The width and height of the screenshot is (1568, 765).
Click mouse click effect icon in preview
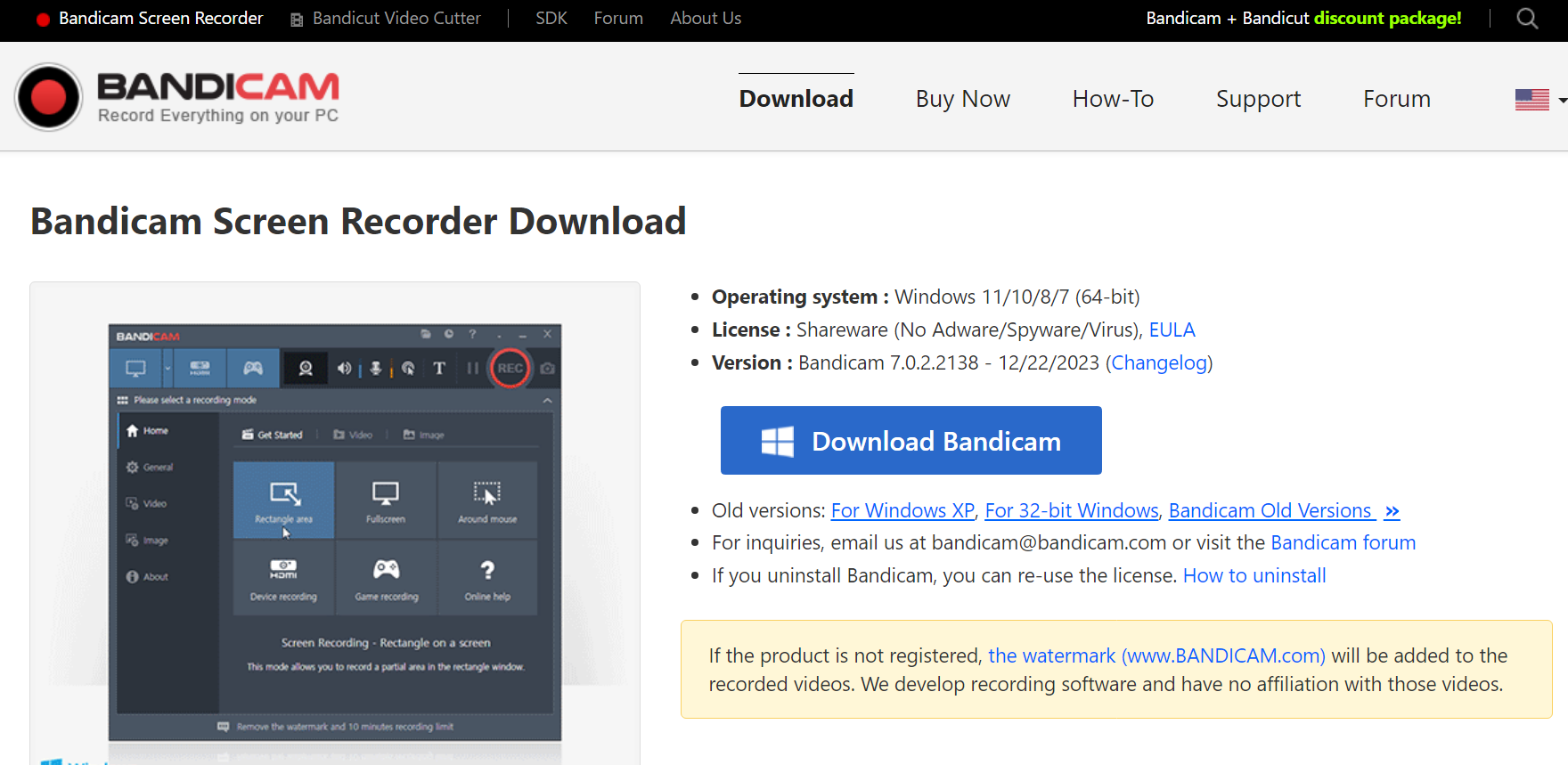coord(408,368)
